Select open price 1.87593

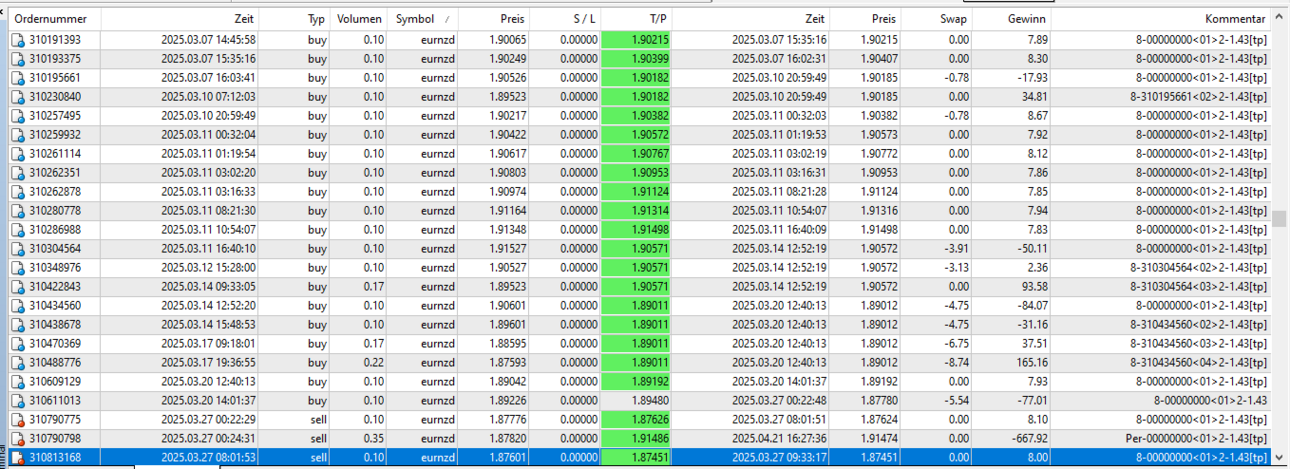click(505, 363)
